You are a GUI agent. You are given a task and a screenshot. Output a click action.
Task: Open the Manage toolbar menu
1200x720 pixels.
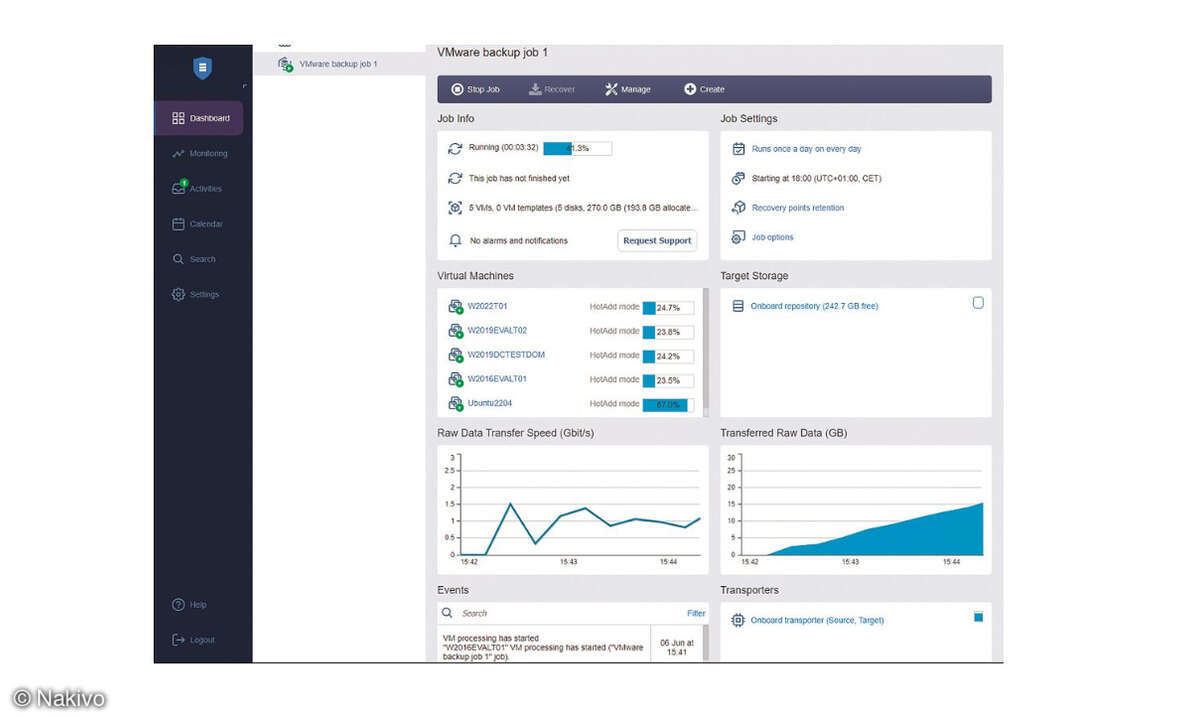click(x=628, y=89)
